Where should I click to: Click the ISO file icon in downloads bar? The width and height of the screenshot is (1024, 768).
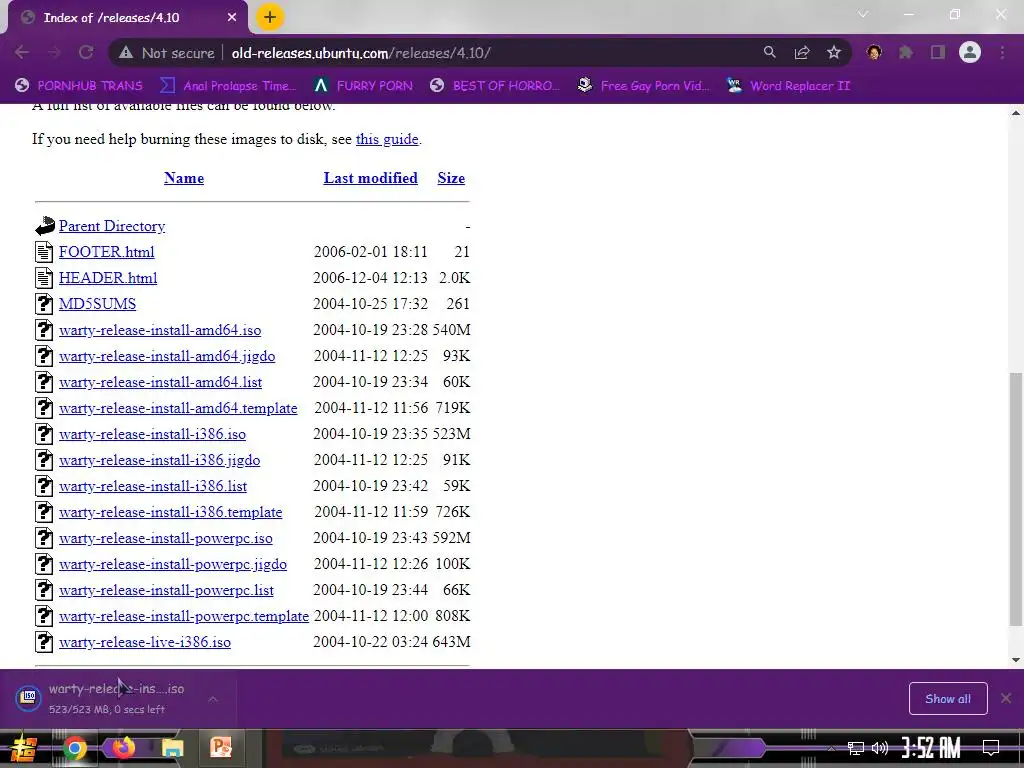click(29, 698)
